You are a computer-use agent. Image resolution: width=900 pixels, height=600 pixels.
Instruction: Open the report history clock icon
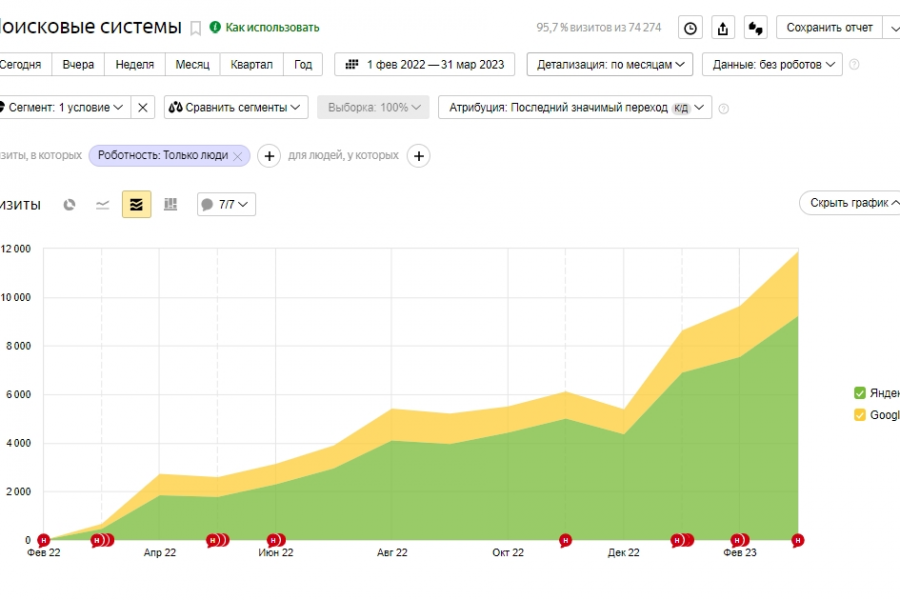click(690, 28)
